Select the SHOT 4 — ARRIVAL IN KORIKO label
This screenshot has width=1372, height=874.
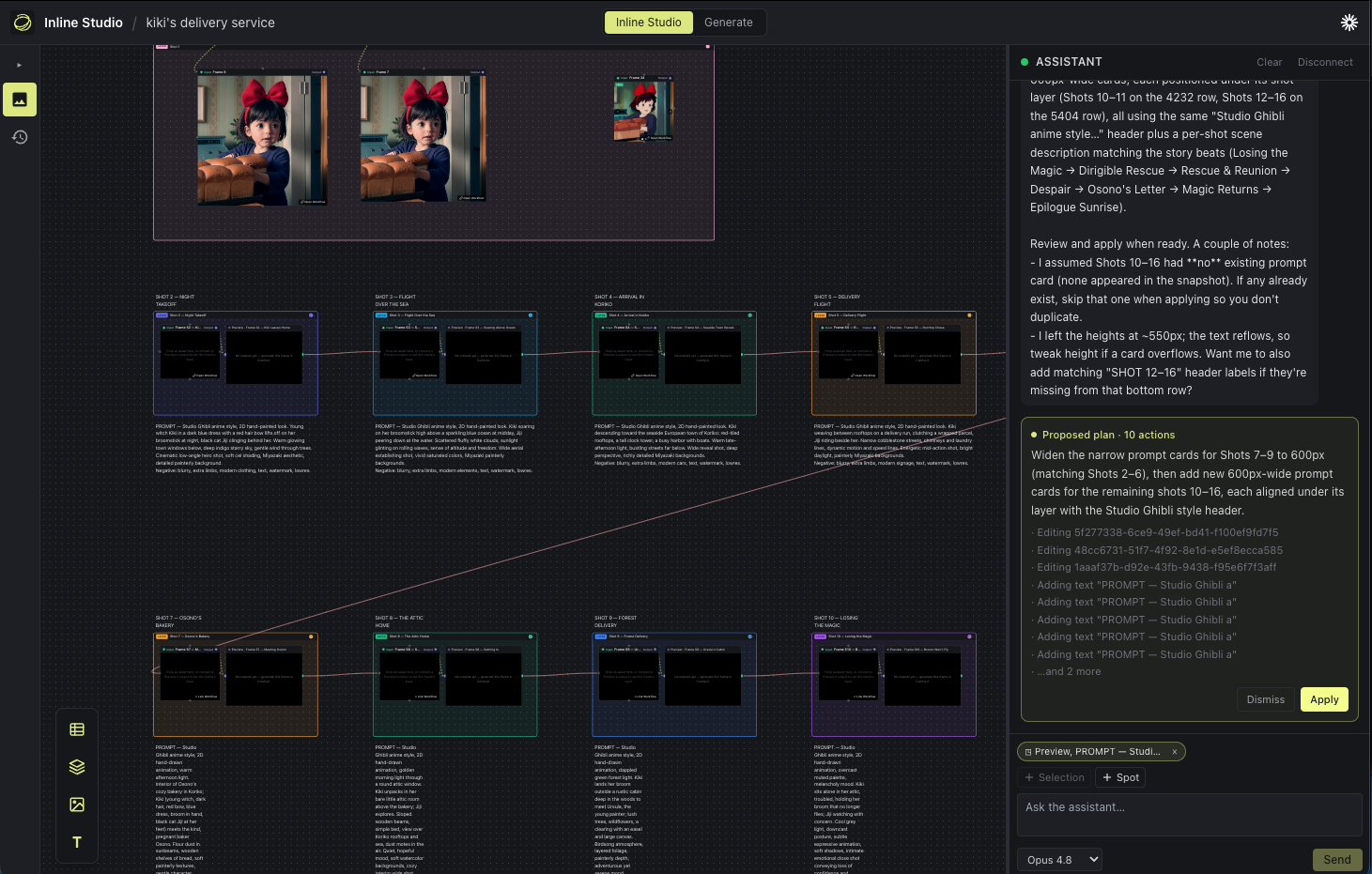pyautogui.click(x=620, y=300)
